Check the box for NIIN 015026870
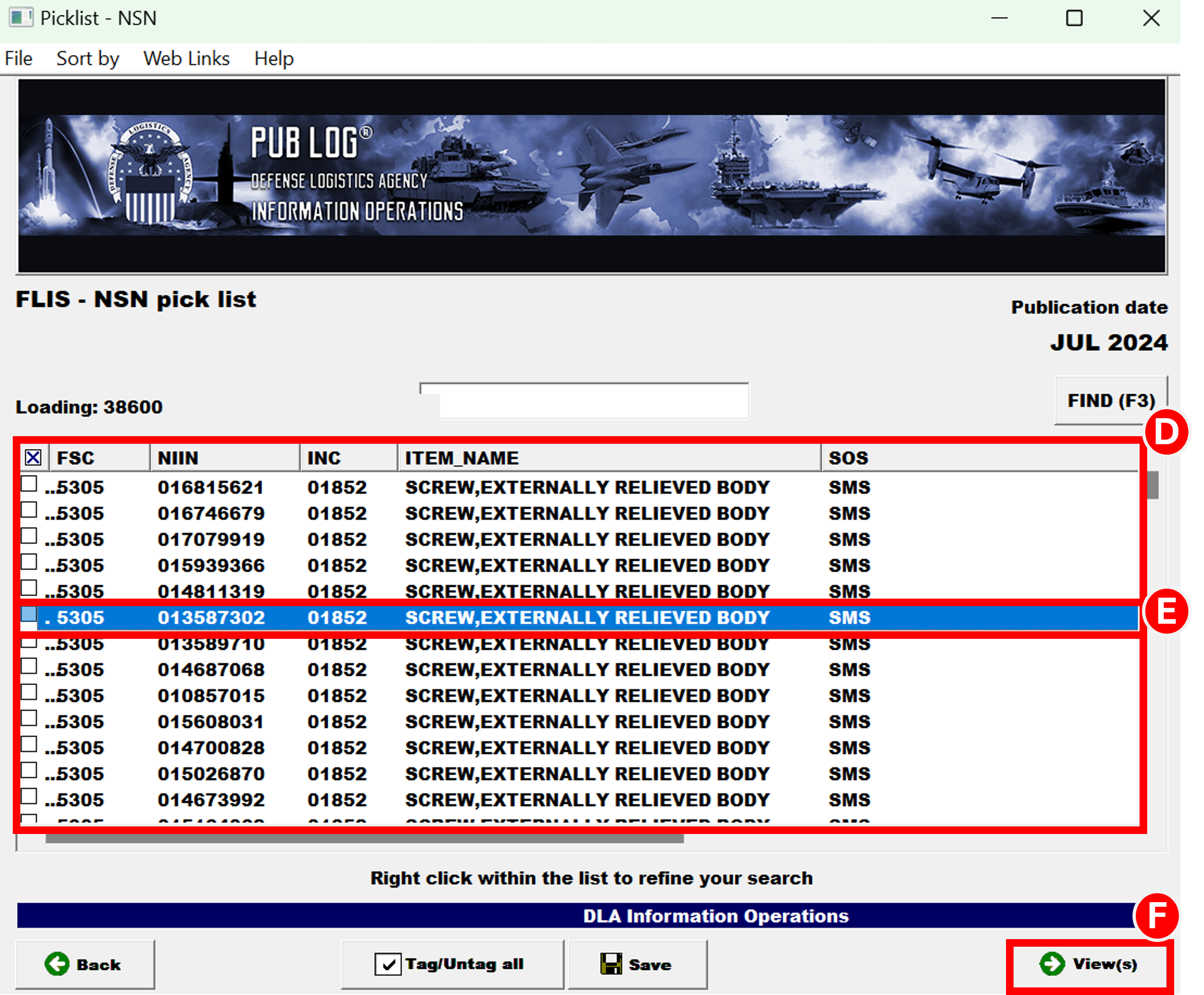Viewport: 1204px width, 995px height. click(x=29, y=771)
